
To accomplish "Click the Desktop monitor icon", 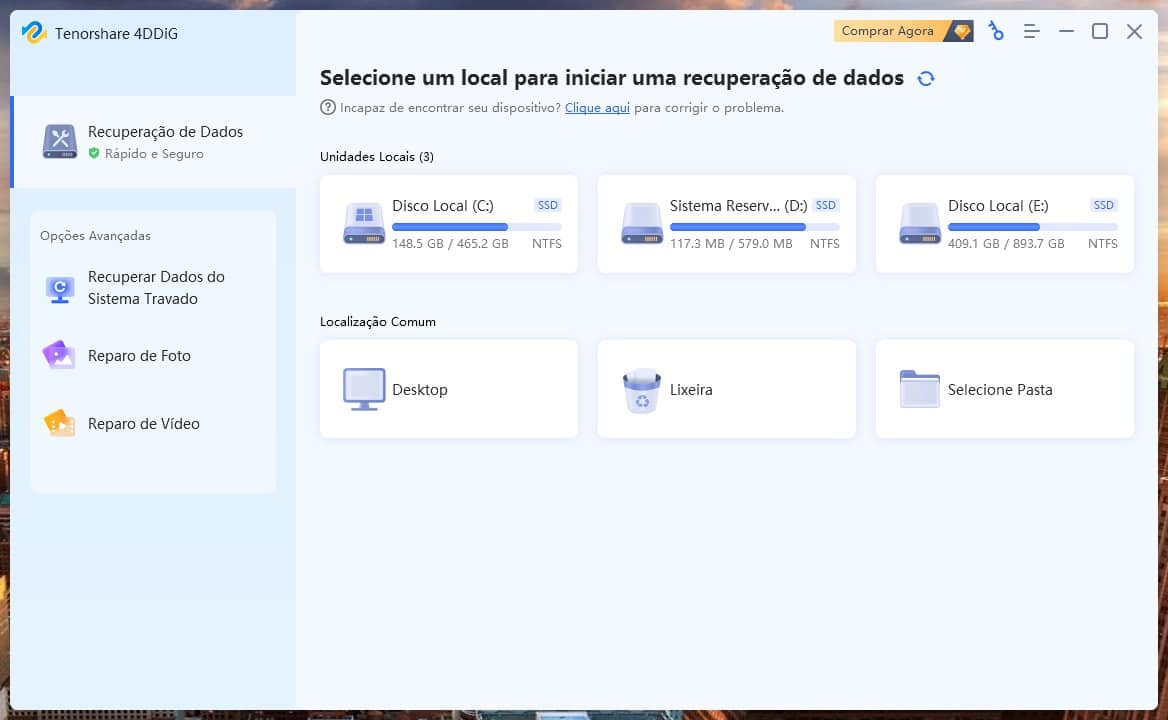I will (x=364, y=389).
